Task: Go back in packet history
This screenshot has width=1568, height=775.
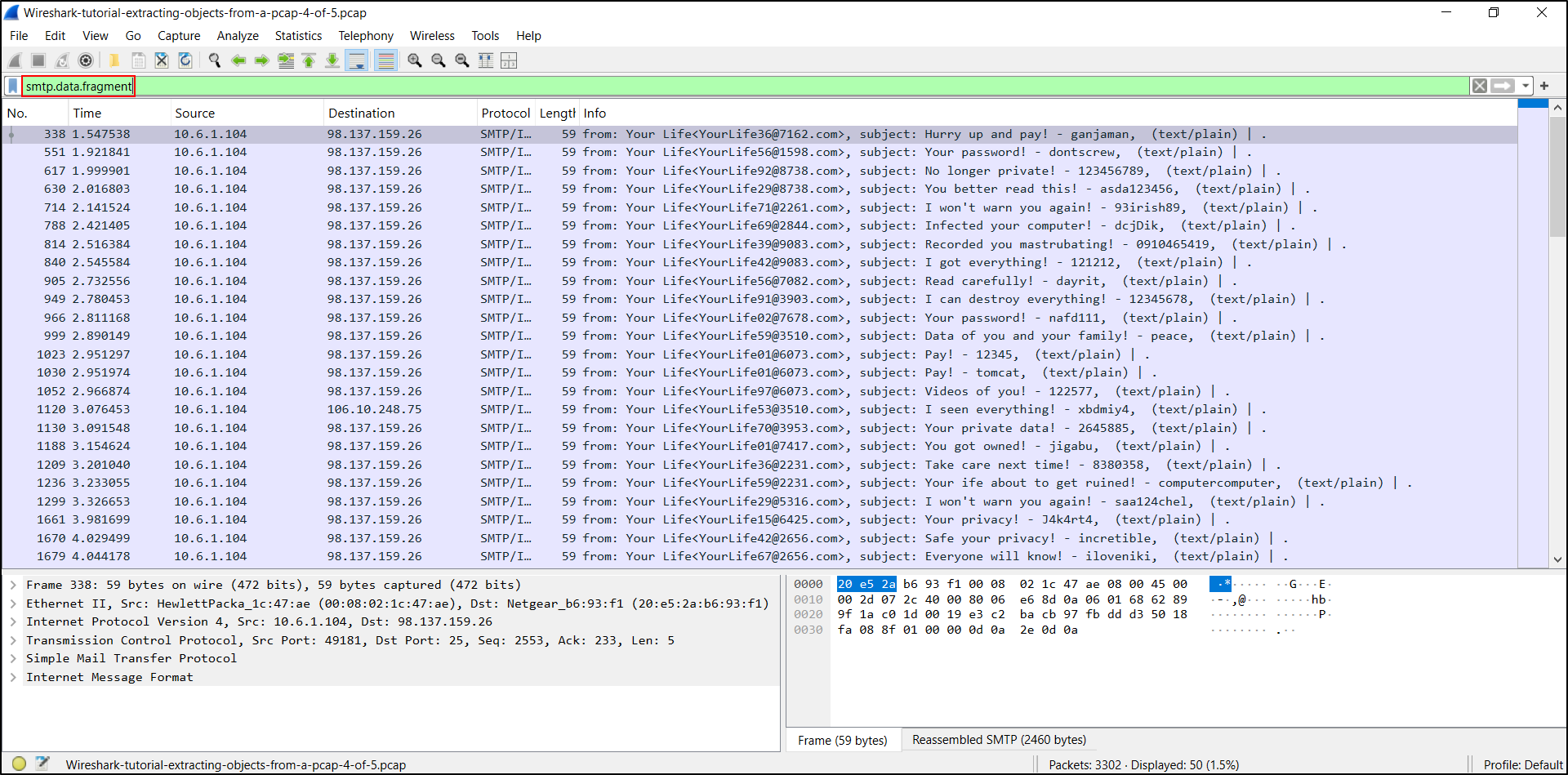Action: tap(238, 60)
